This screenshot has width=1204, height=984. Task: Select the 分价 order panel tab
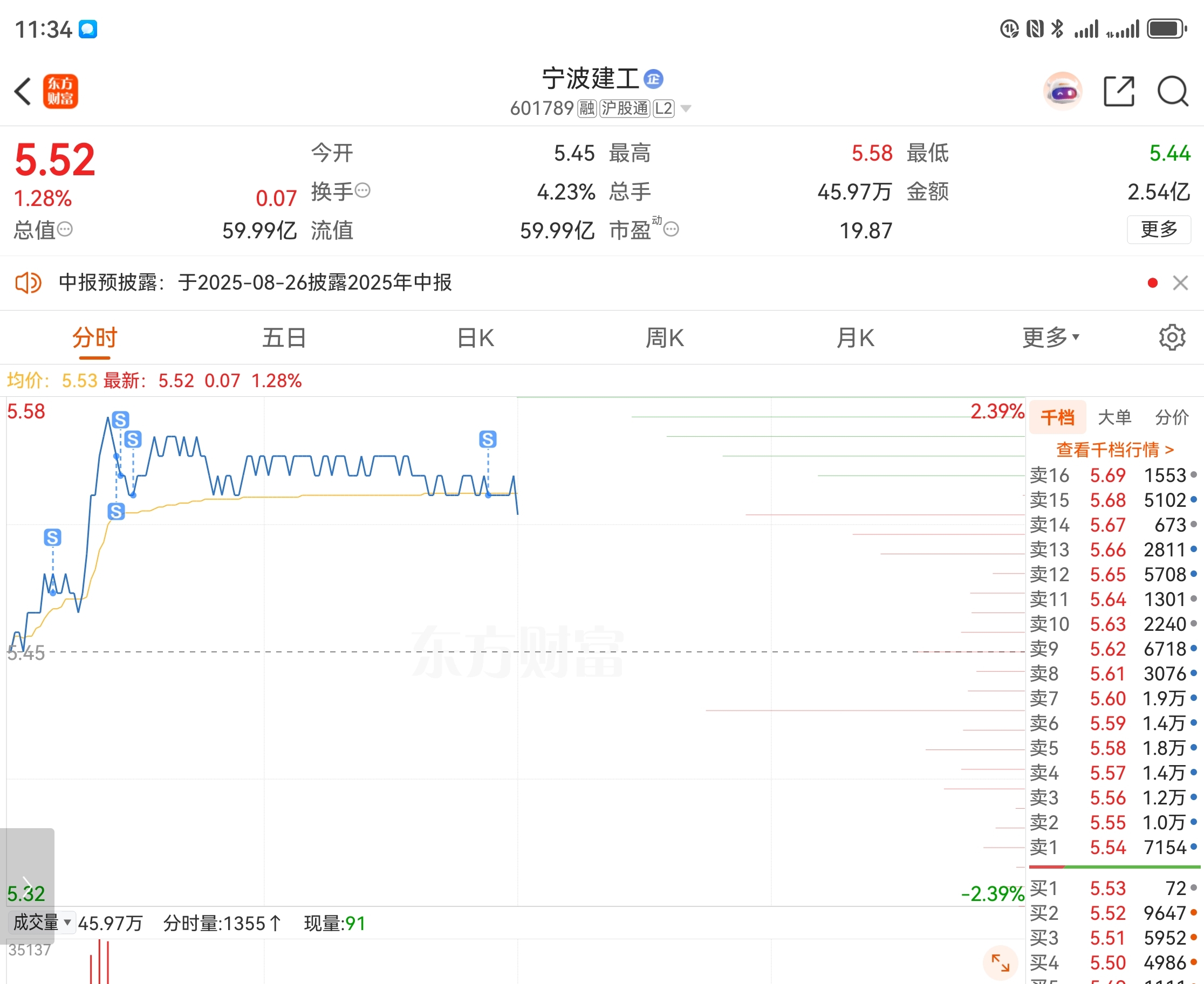(x=1172, y=417)
